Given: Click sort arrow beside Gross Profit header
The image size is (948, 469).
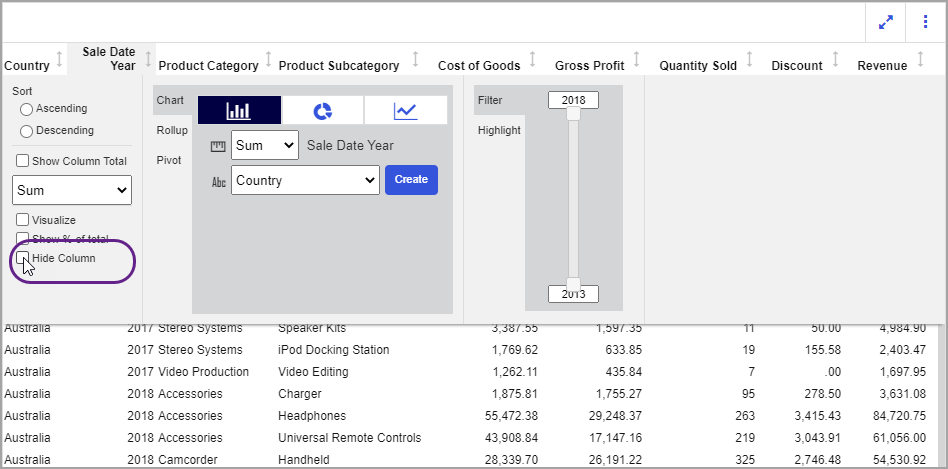Looking at the screenshot, I should 636,59.
